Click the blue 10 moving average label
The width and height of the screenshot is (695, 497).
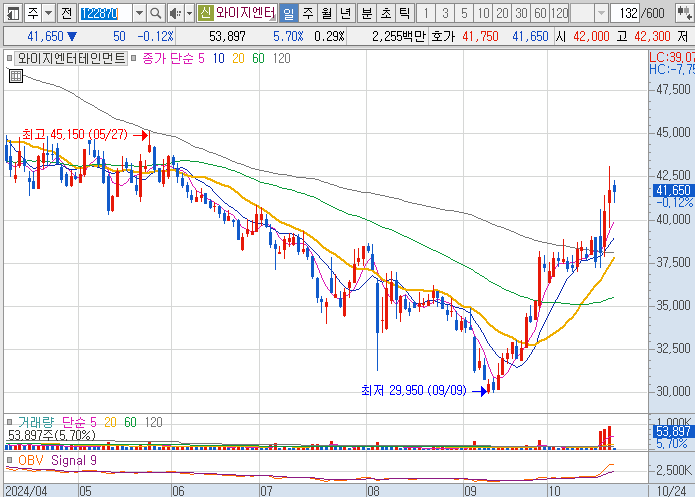(219, 58)
